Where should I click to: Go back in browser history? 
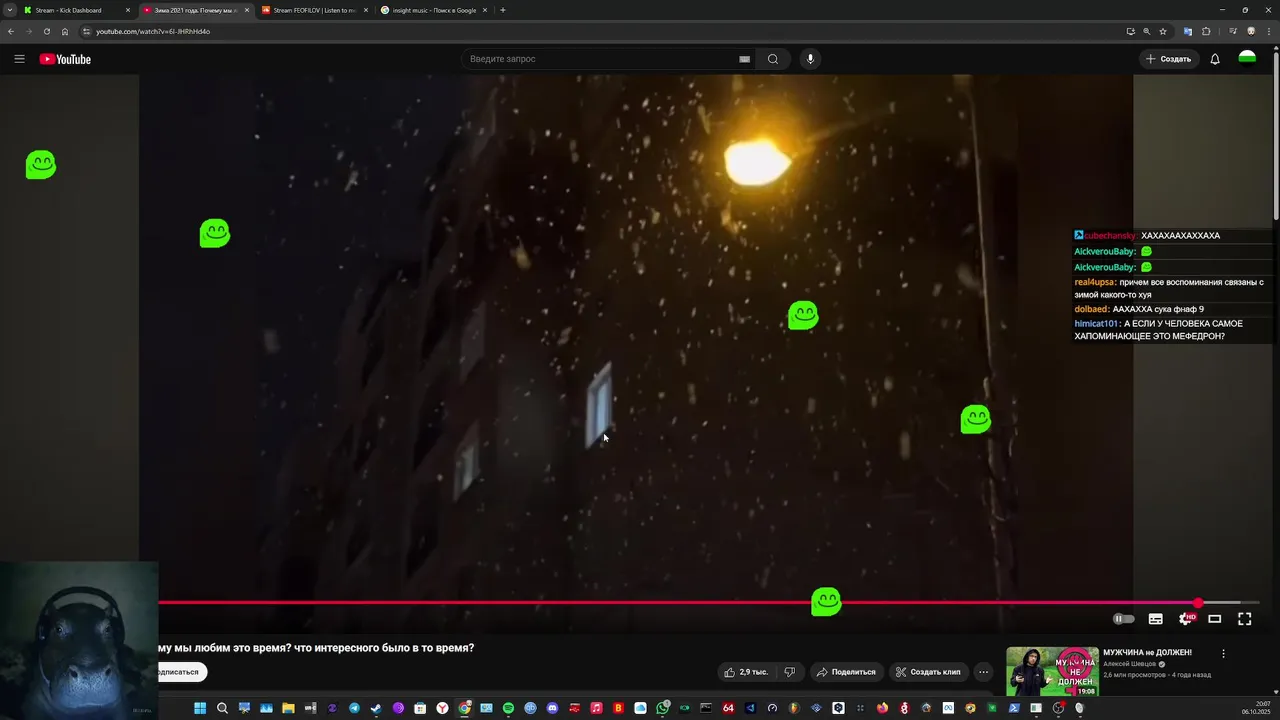pos(11,31)
